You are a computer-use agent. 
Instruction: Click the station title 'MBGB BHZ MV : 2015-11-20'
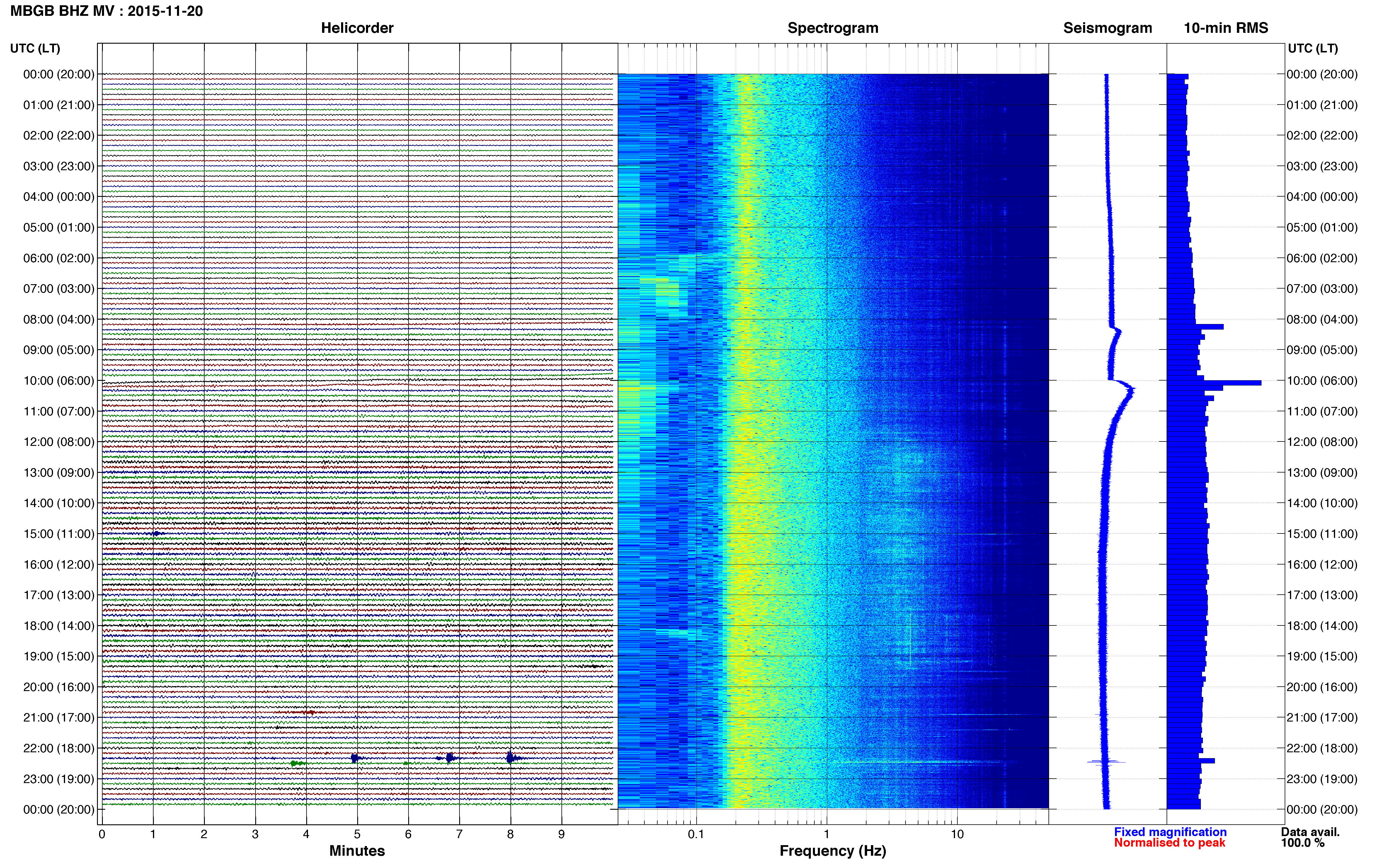tap(107, 11)
